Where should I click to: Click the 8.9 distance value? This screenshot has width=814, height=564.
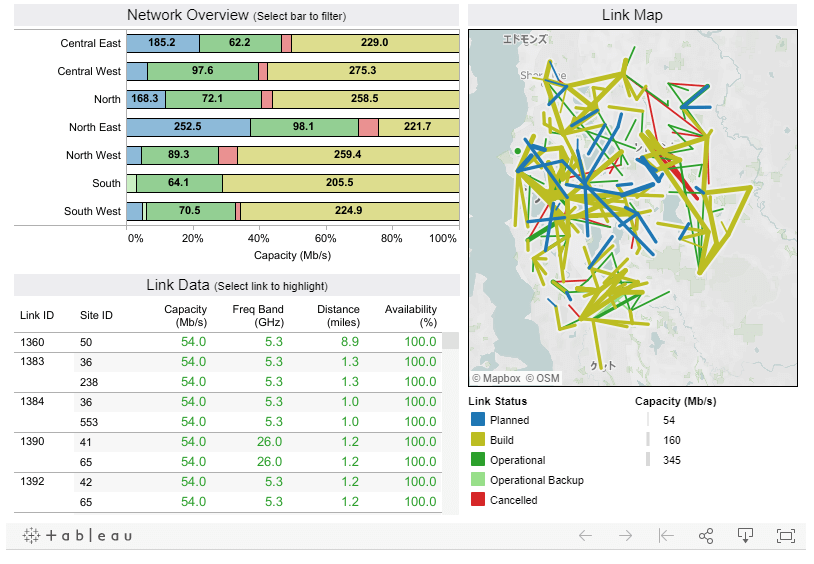[350, 342]
